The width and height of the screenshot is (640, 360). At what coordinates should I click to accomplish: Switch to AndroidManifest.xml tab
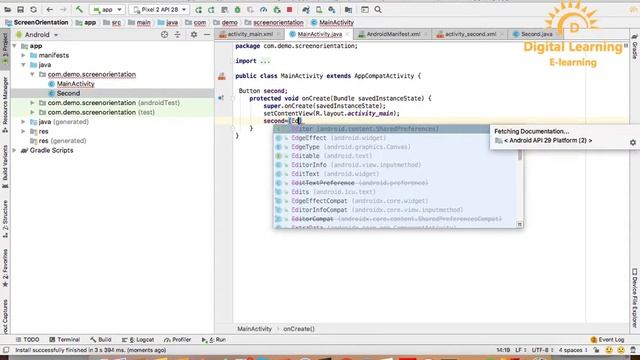click(x=393, y=34)
